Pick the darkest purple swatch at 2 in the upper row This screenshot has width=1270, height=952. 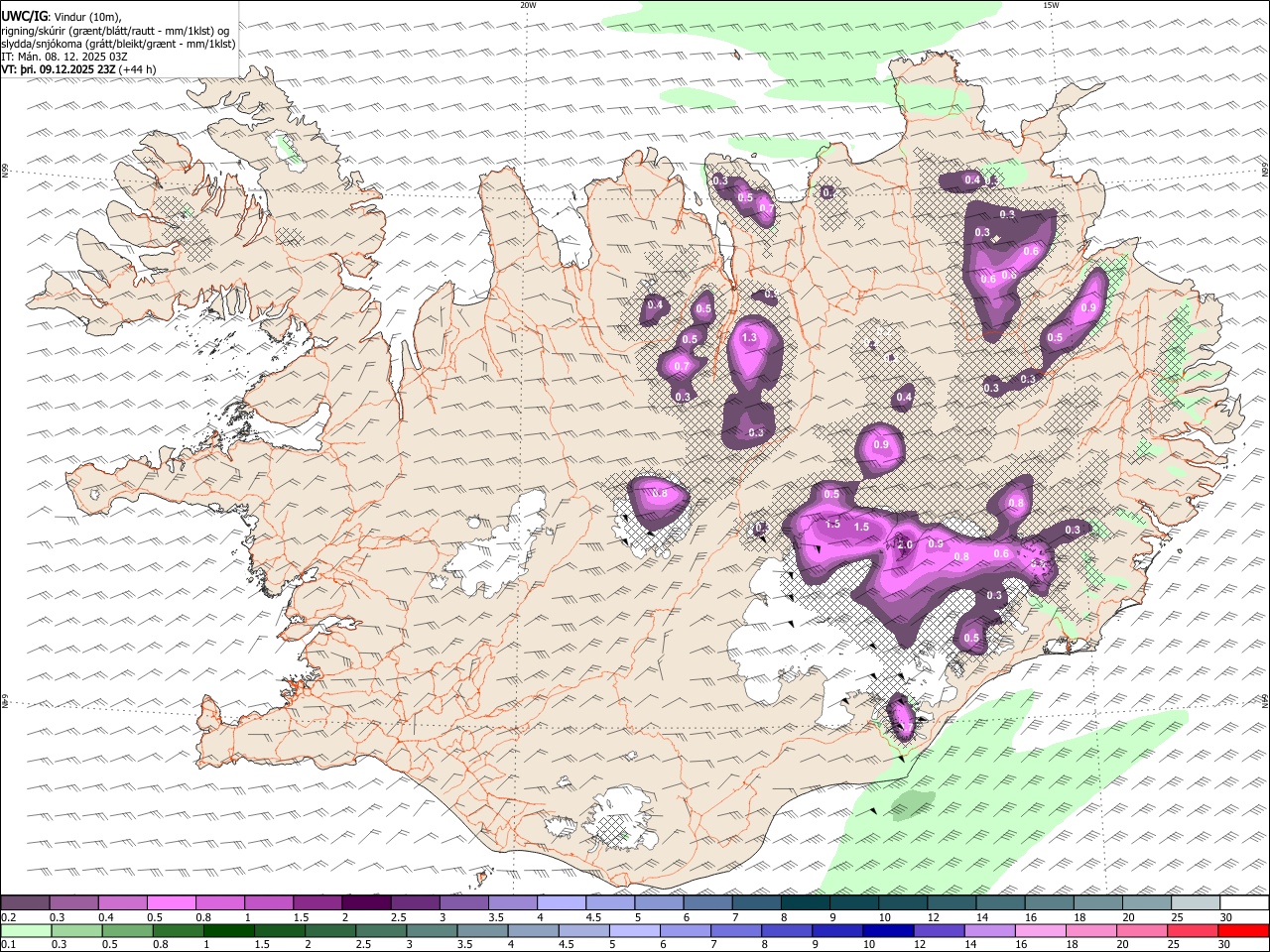coord(366,902)
